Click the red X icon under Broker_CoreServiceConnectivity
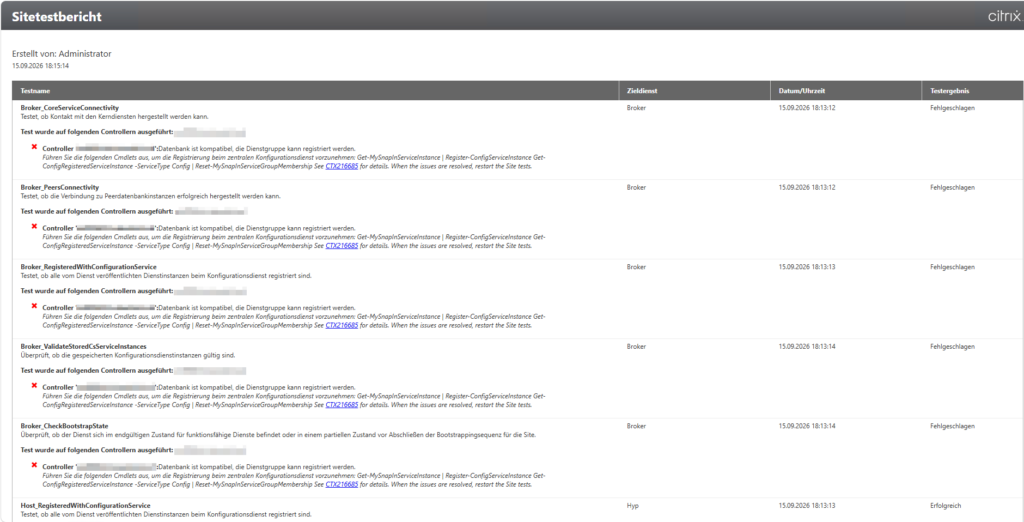 point(34,147)
